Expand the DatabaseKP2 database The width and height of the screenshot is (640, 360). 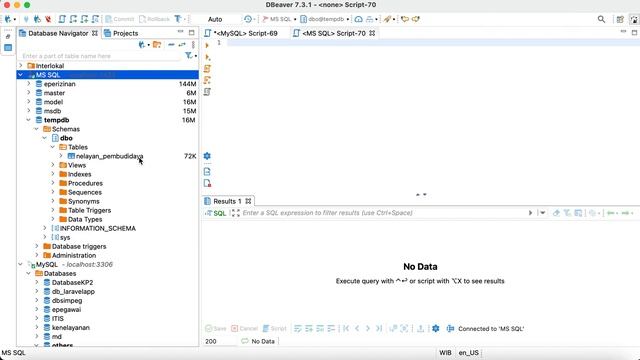37,282
